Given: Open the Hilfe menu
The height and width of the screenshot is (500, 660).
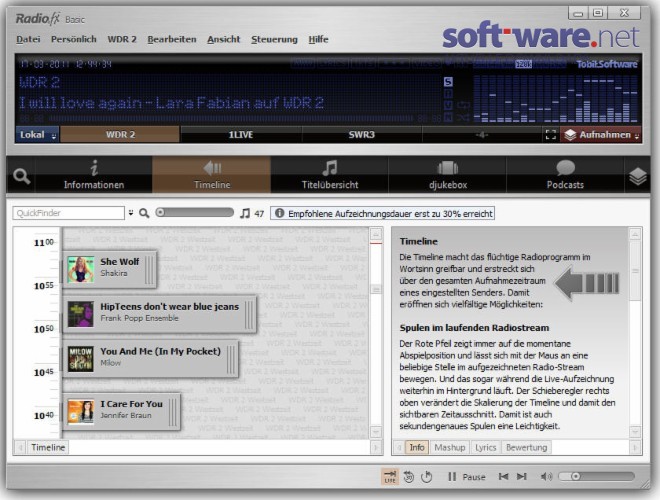Looking at the screenshot, I should 318,39.
